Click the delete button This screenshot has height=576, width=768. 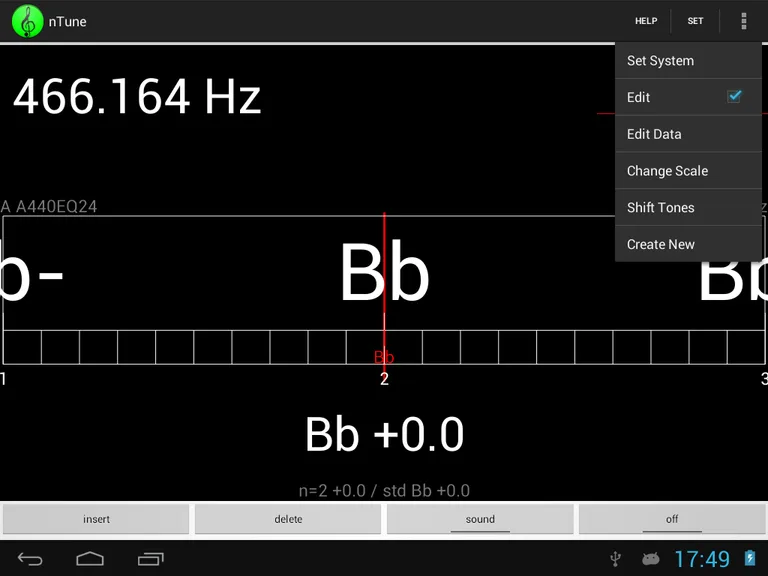pyautogui.click(x=288, y=519)
